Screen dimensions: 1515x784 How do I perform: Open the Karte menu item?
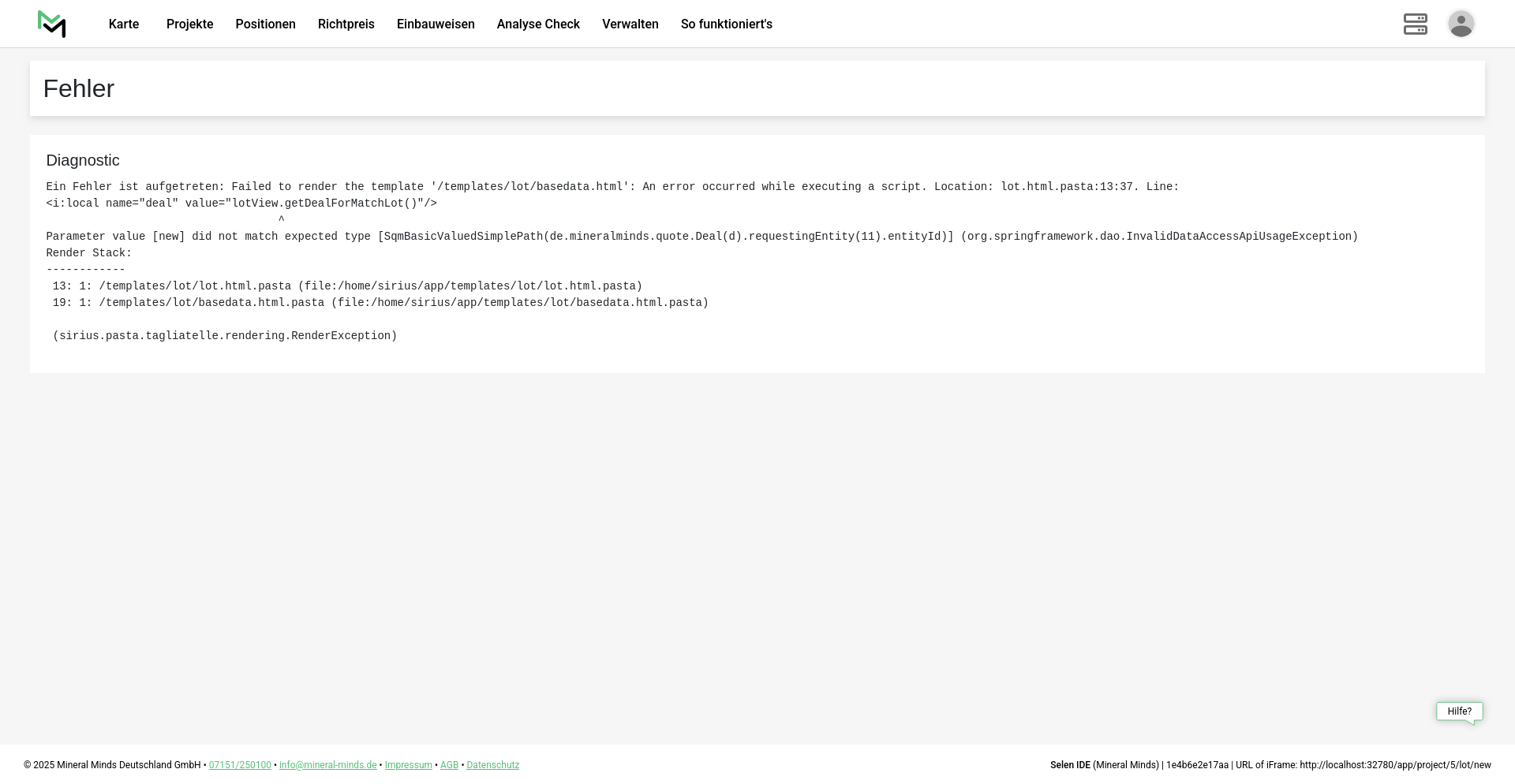[x=124, y=24]
